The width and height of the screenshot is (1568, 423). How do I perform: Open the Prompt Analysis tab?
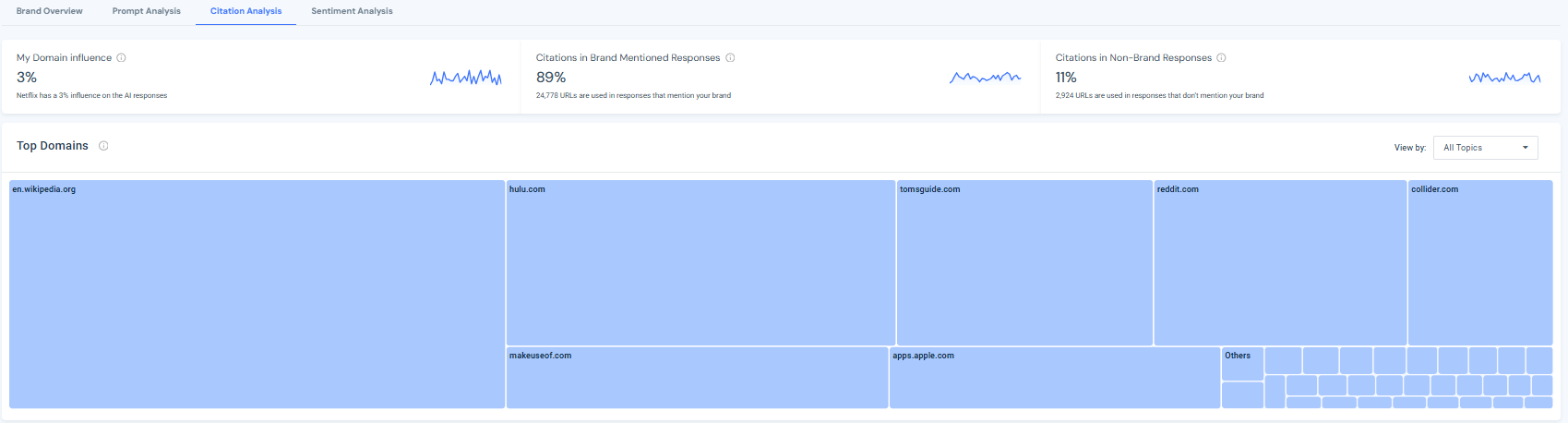[146, 11]
